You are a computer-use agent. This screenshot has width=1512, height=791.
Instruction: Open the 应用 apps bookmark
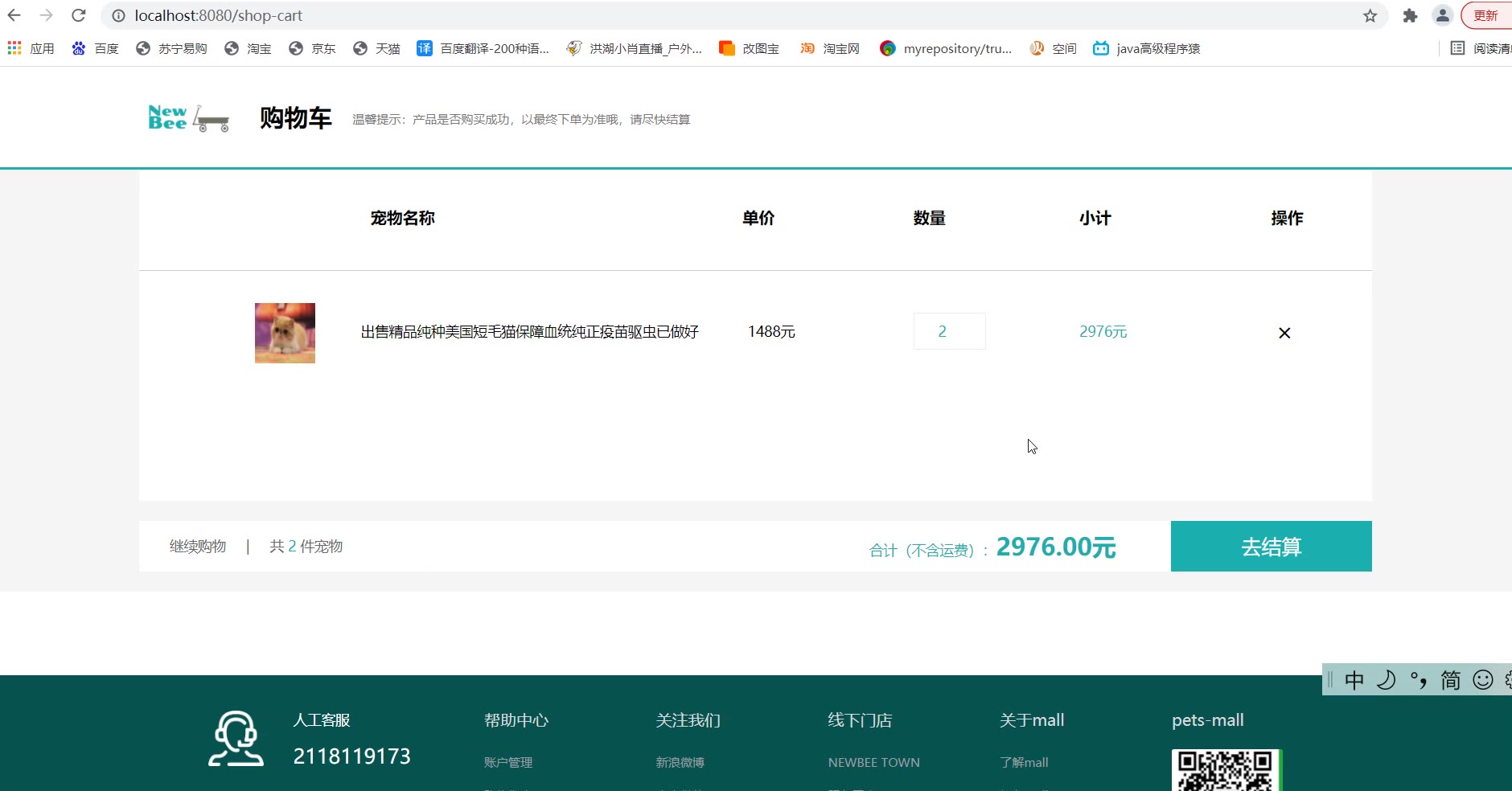(31, 48)
